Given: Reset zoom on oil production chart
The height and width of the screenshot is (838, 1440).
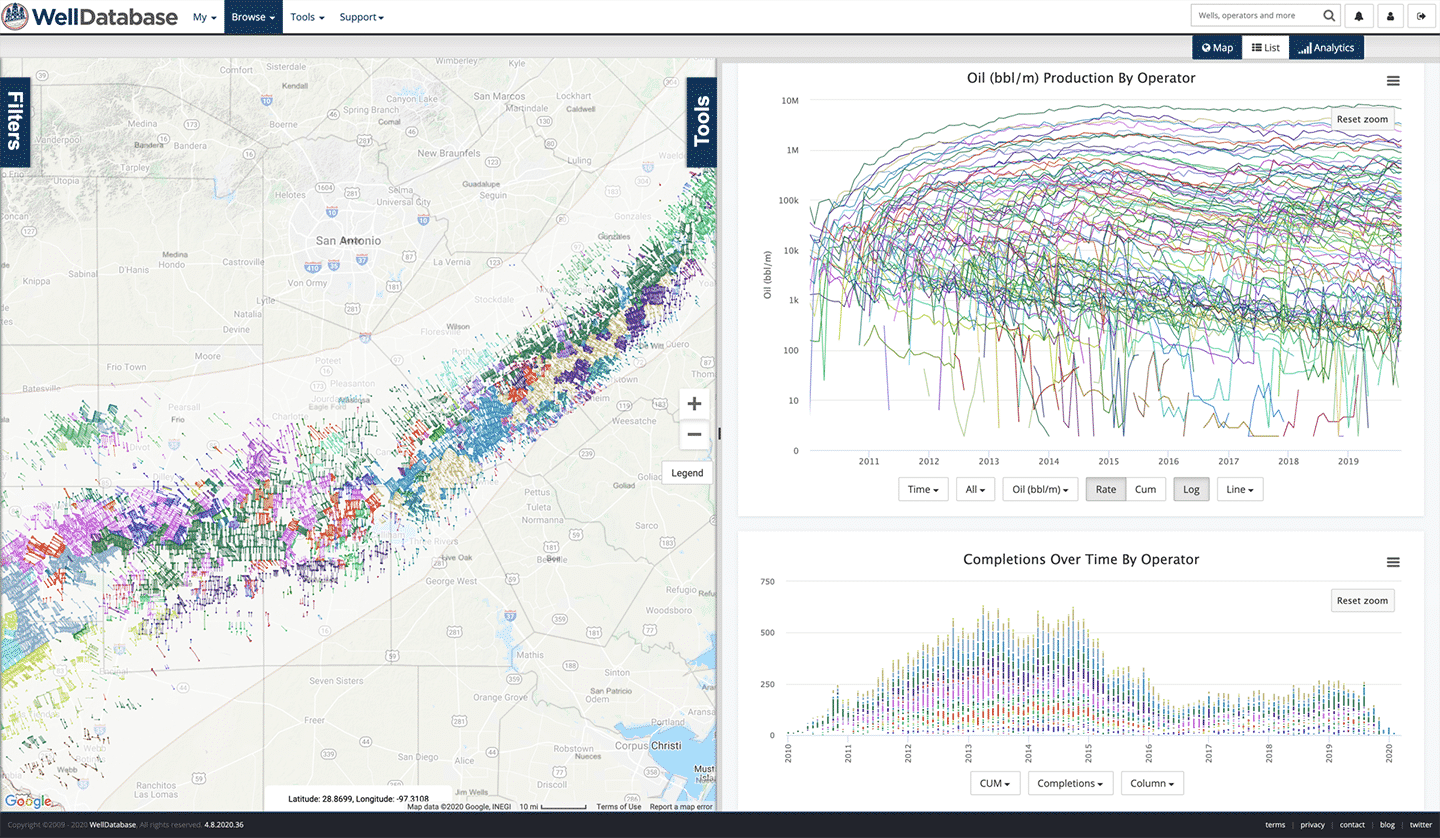Looking at the screenshot, I should [1362, 119].
